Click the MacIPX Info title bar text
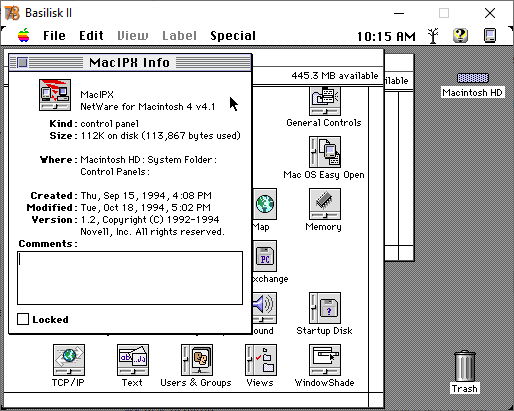The image size is (514, 411). pos(129,63)
